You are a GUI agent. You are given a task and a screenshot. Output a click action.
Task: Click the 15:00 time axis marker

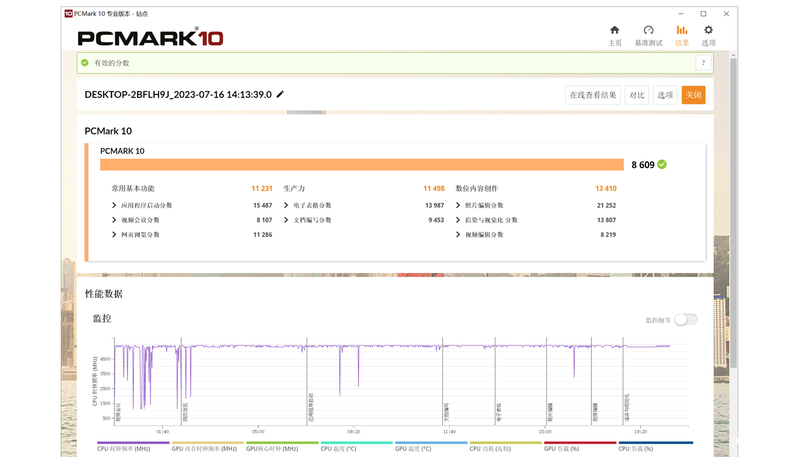(x=545, y=431)
